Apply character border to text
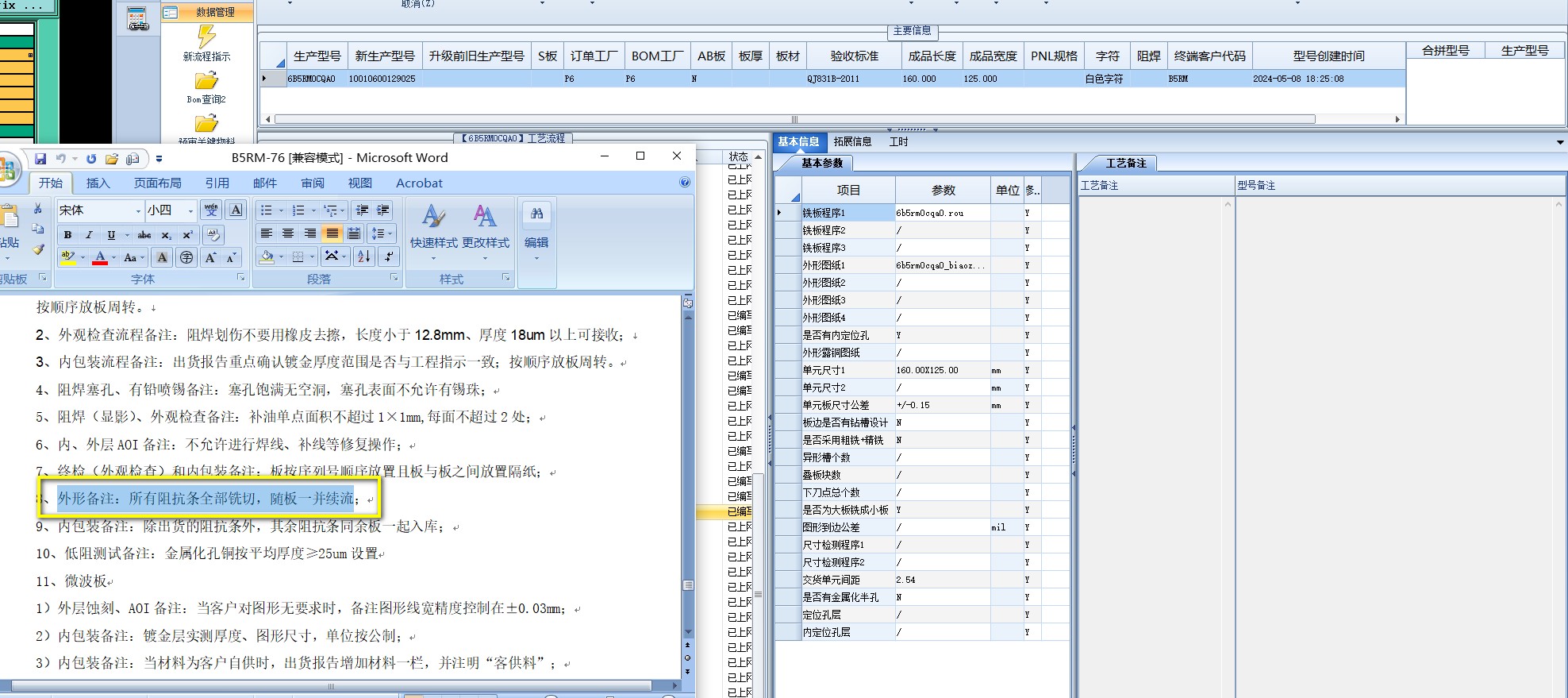This screenshot has width=1568, height=698. (236, 210)
